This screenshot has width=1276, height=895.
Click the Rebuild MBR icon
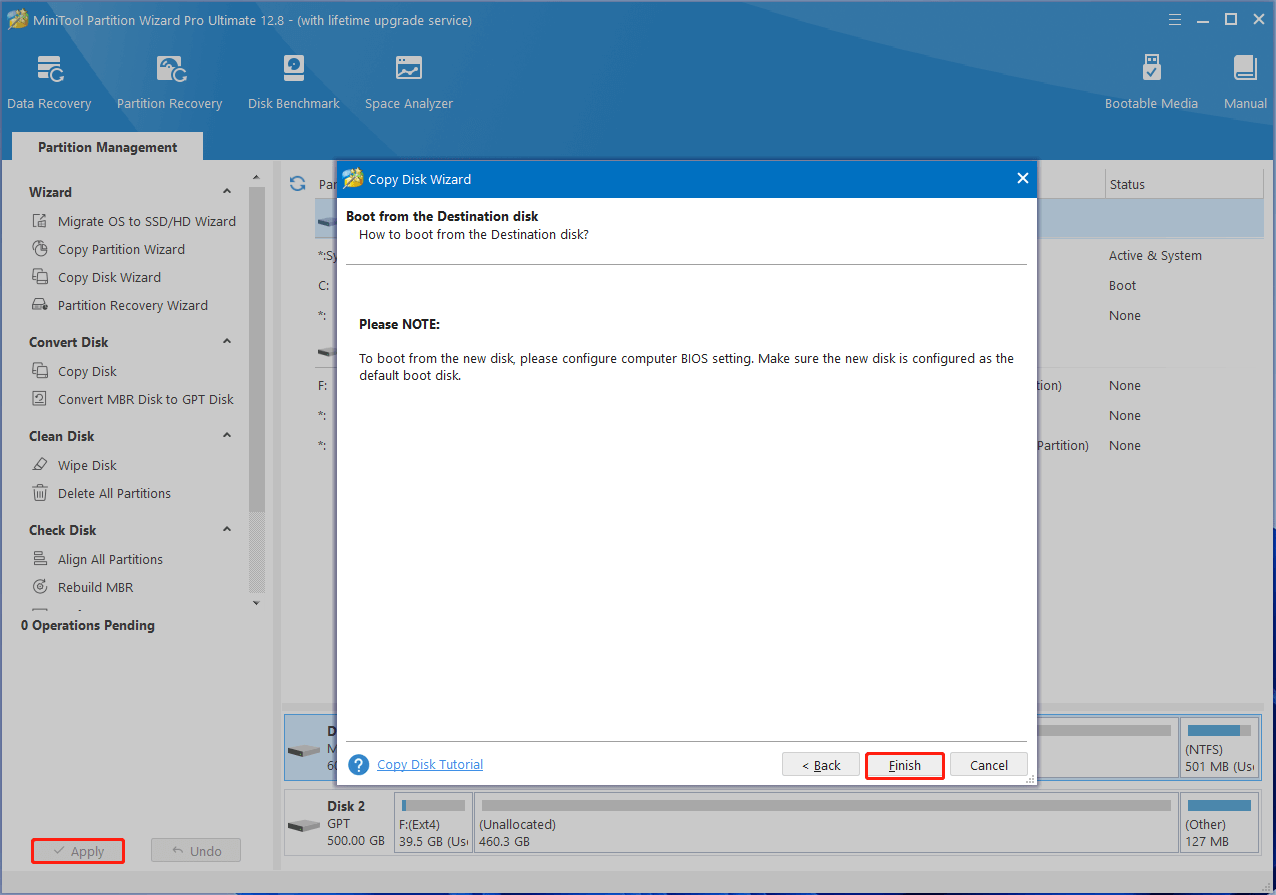40,587
